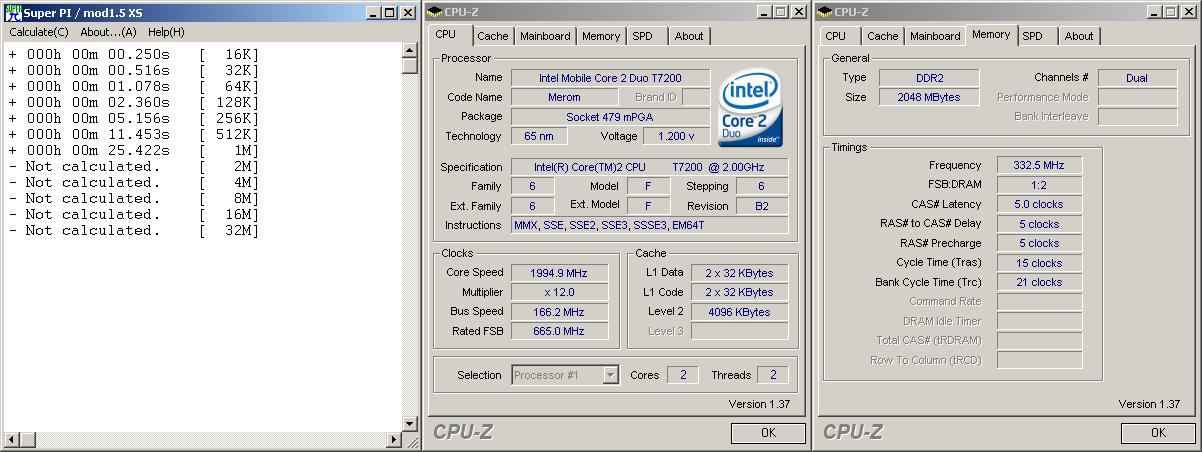
Task: Open the About...(A) menu in Super PI
Action: tap(108, 32)
